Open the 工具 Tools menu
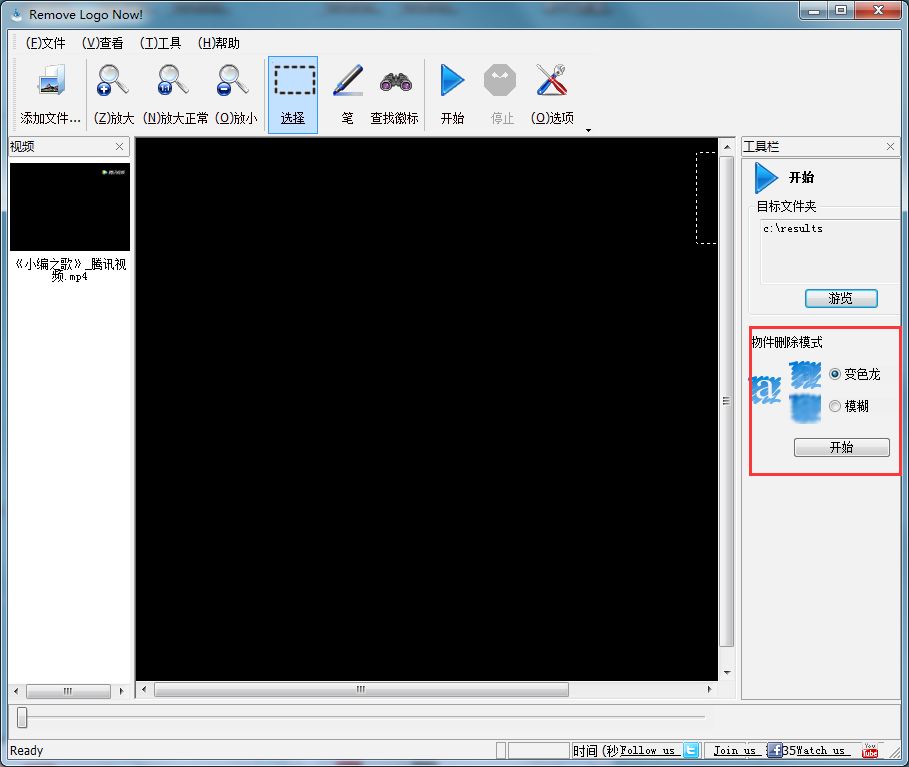This screenshot has width=909, height=767. (161, 43)
